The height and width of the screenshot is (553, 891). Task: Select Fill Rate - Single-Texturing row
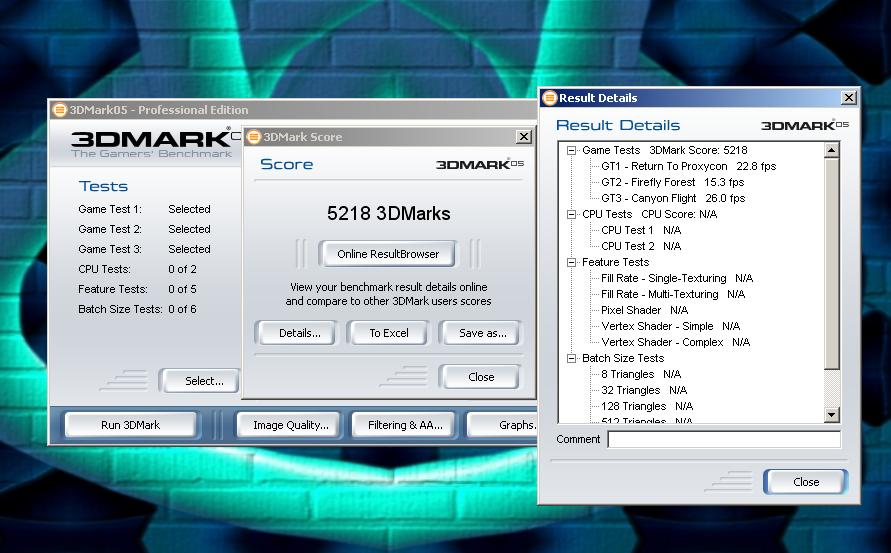(677, 278)
